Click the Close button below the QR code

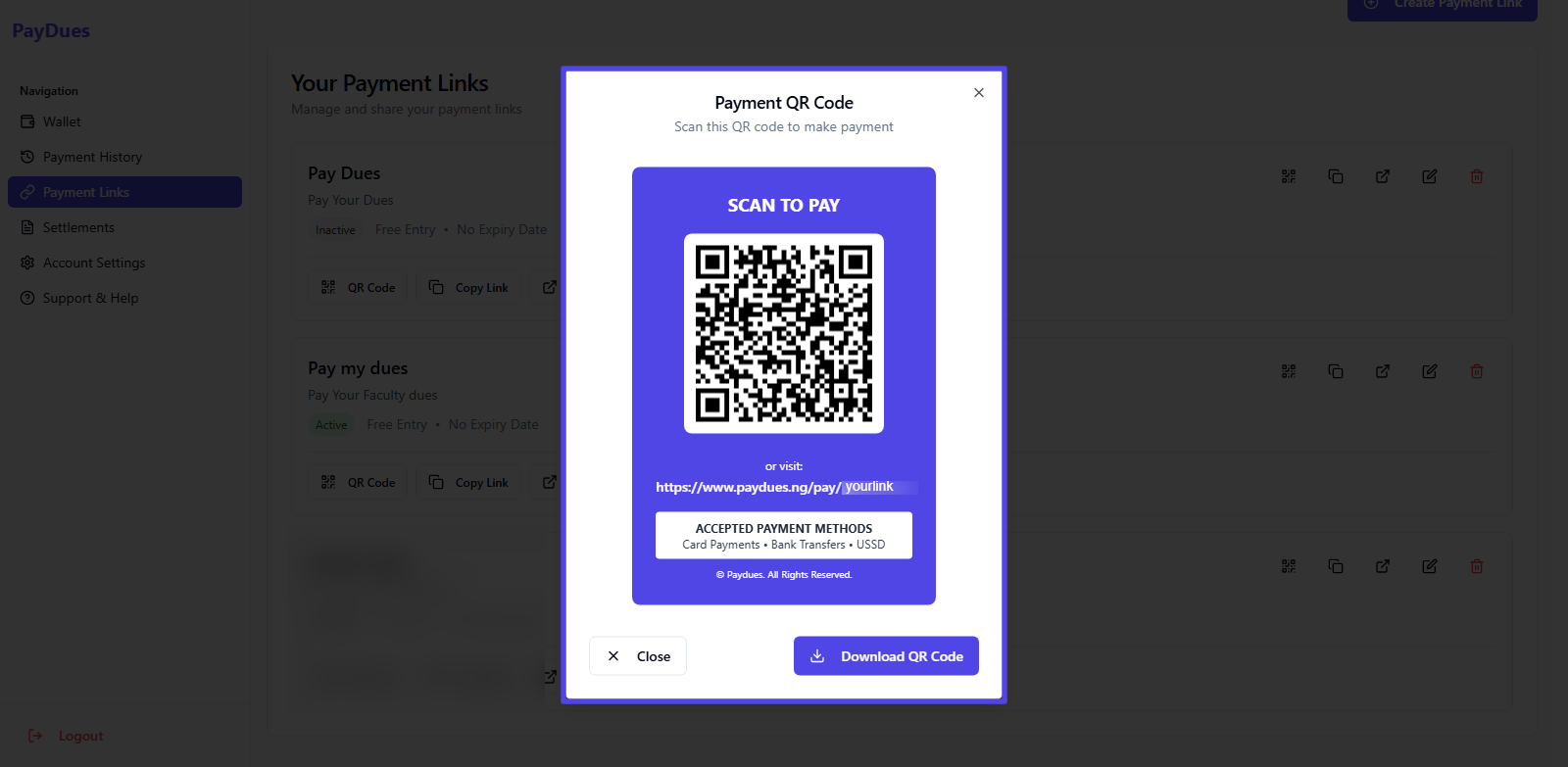(637, 655)
